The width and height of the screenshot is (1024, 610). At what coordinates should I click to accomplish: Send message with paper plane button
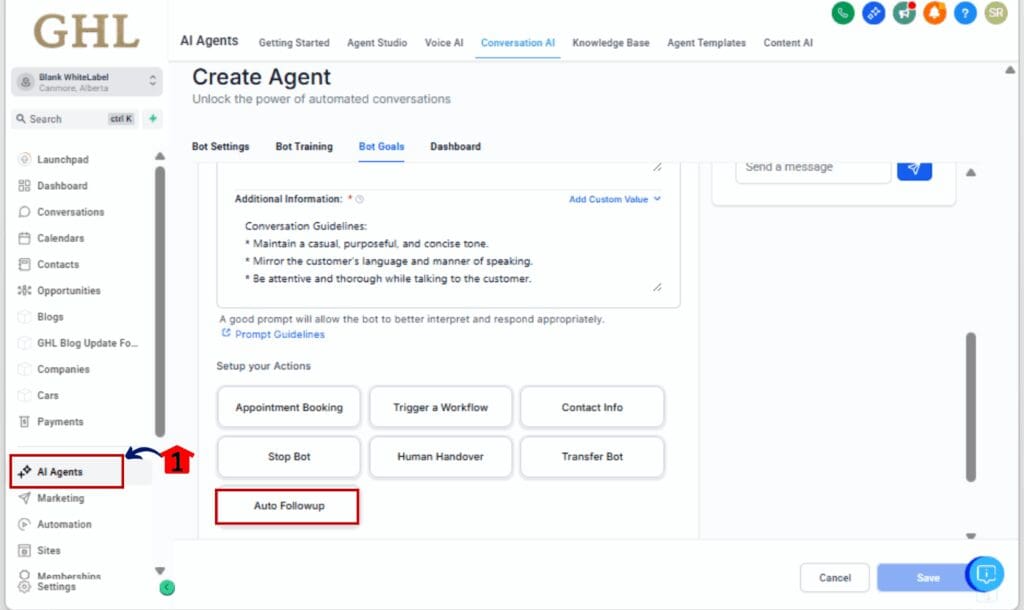(914, 167)
